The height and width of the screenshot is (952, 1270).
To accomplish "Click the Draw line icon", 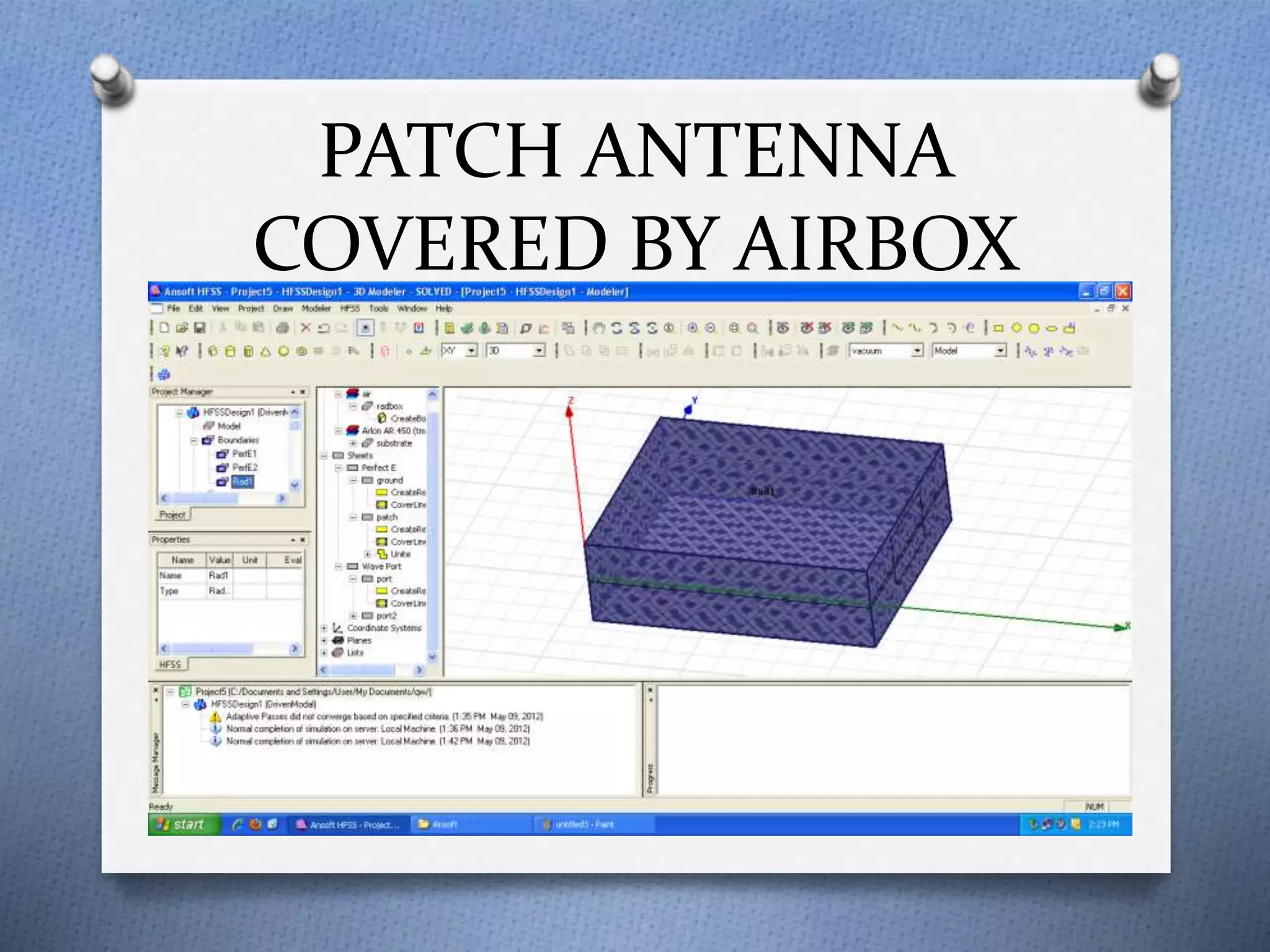I will coord(897,328).
